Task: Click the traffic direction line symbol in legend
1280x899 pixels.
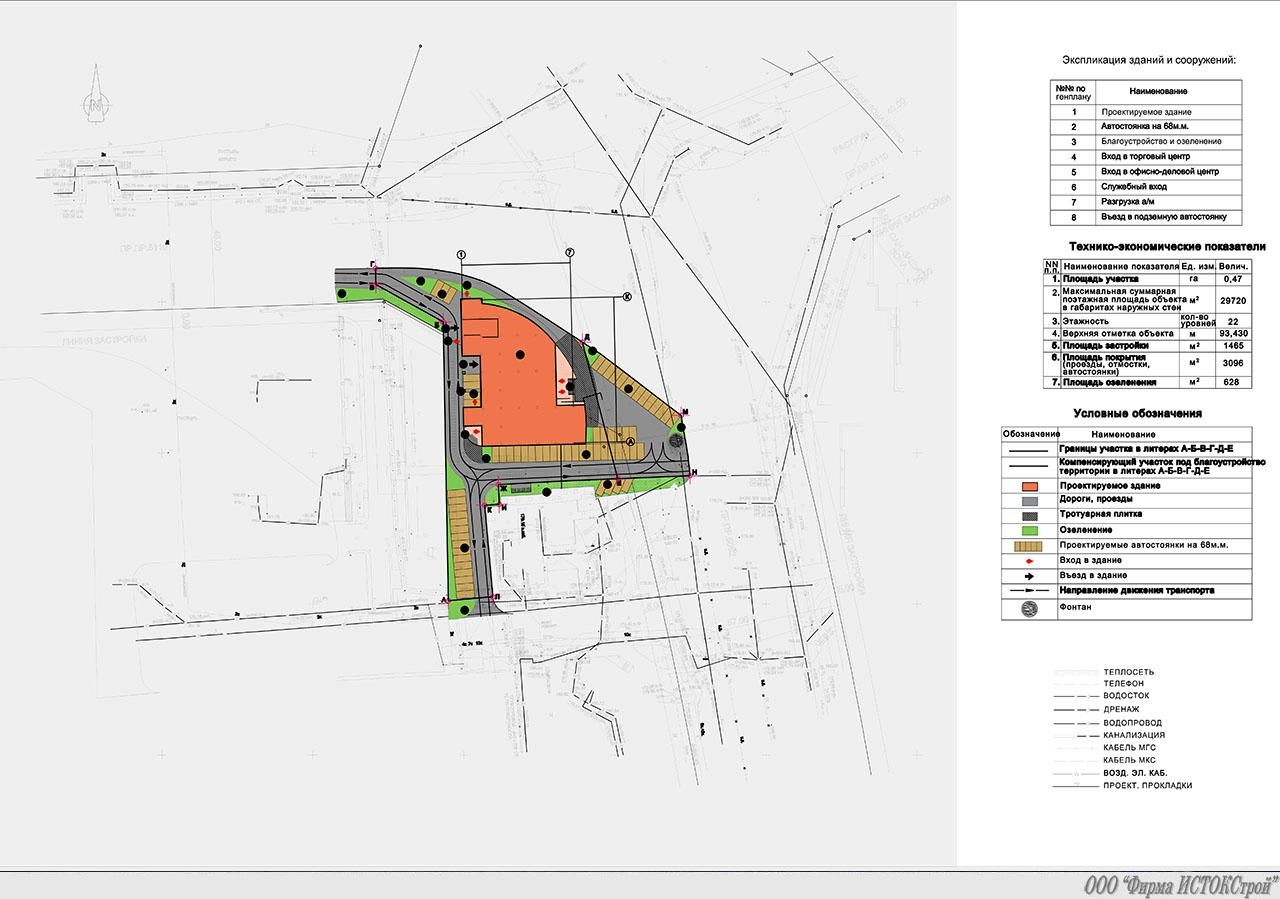Action: [x=1028, y=591]
